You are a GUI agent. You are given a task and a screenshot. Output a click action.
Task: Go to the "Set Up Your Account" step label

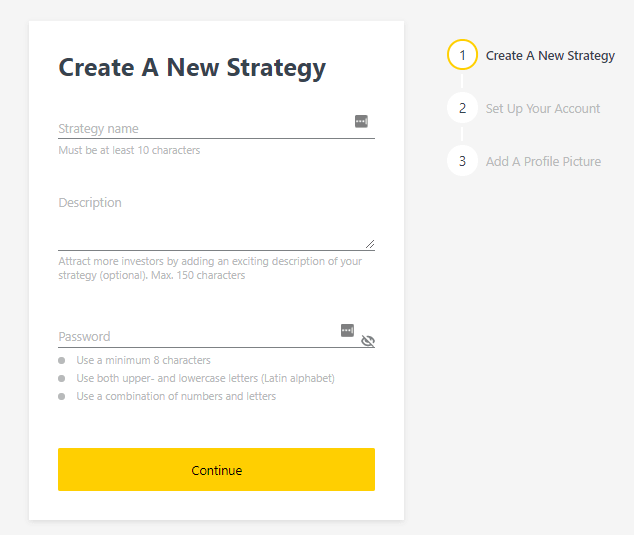tap(543, 108)
